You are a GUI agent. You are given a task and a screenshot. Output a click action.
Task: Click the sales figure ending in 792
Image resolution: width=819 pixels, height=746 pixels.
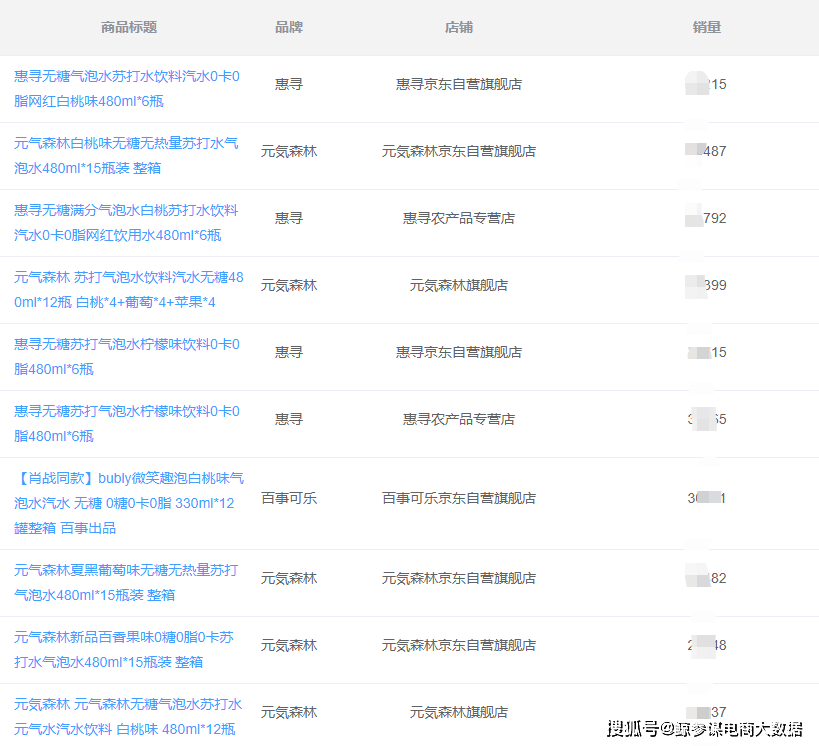tap(706, 218)
